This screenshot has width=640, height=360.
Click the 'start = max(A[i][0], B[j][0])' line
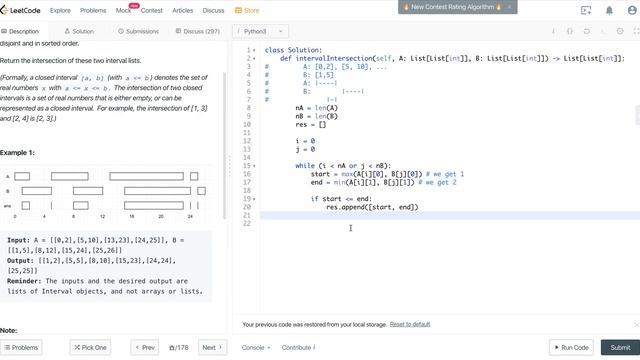click(x=367, y=174)
